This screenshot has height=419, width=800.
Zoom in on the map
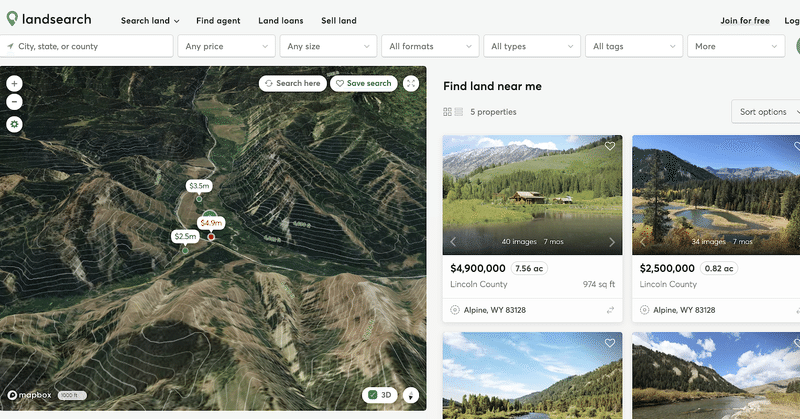[x=14, y=83]
